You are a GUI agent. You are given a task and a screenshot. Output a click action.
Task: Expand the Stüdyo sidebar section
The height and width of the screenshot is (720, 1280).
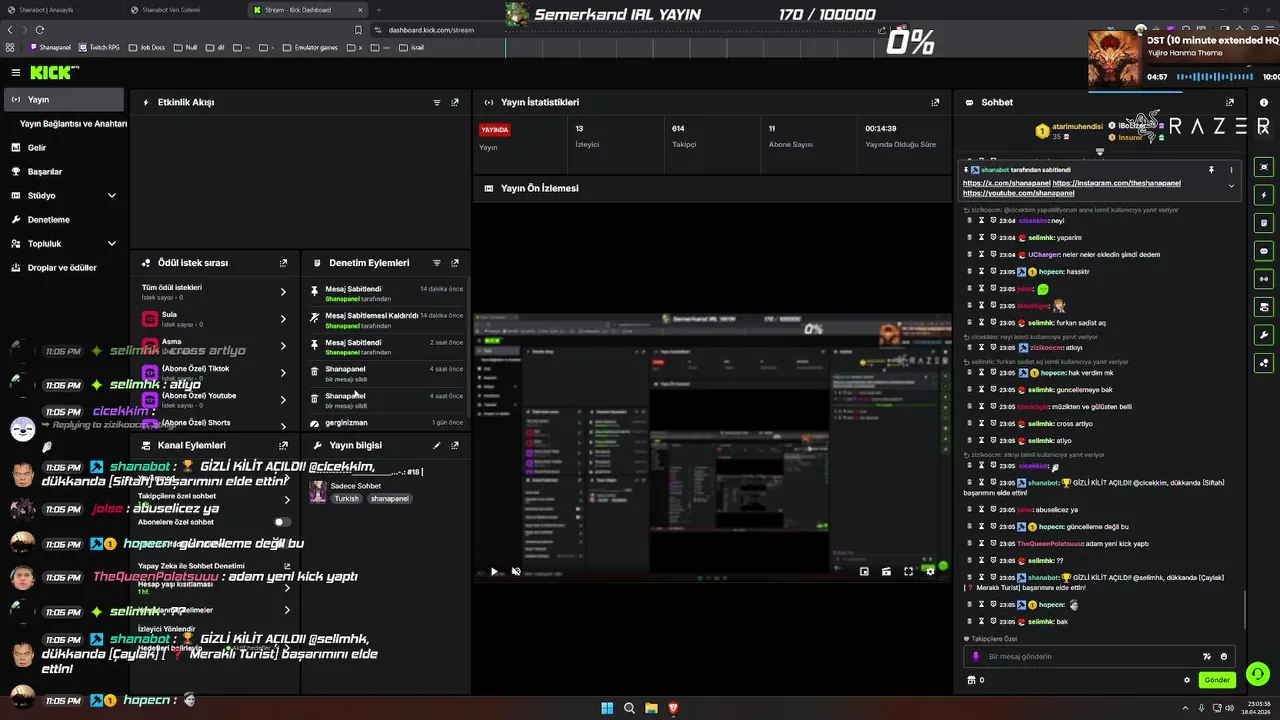pyautogui.click(x=111, y=196)
